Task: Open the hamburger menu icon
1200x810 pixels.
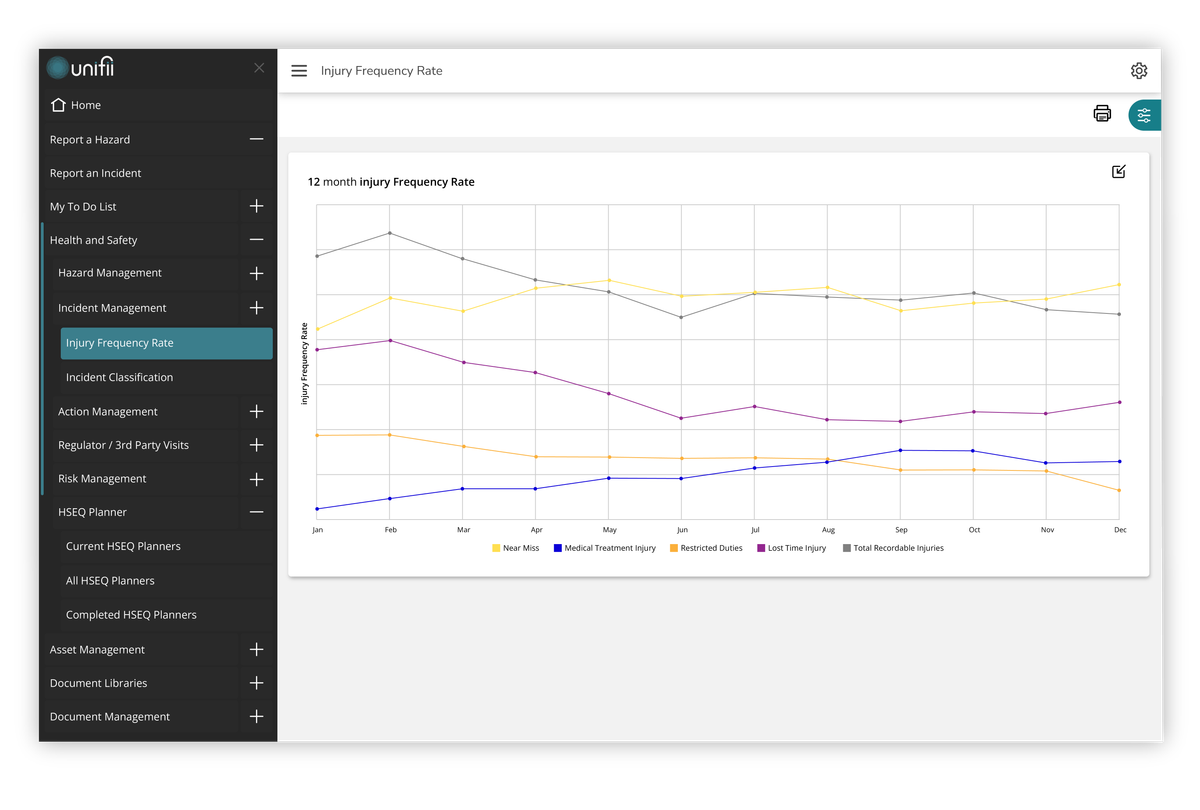Action: [x=299, y=71]
